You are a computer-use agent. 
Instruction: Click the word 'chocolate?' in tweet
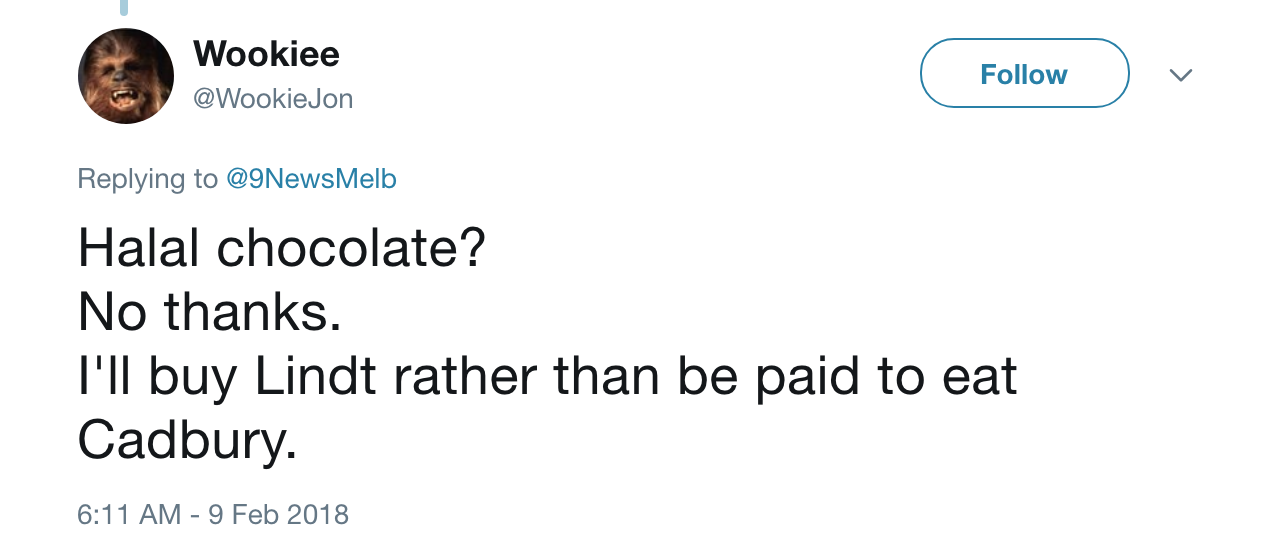(351, 249)
